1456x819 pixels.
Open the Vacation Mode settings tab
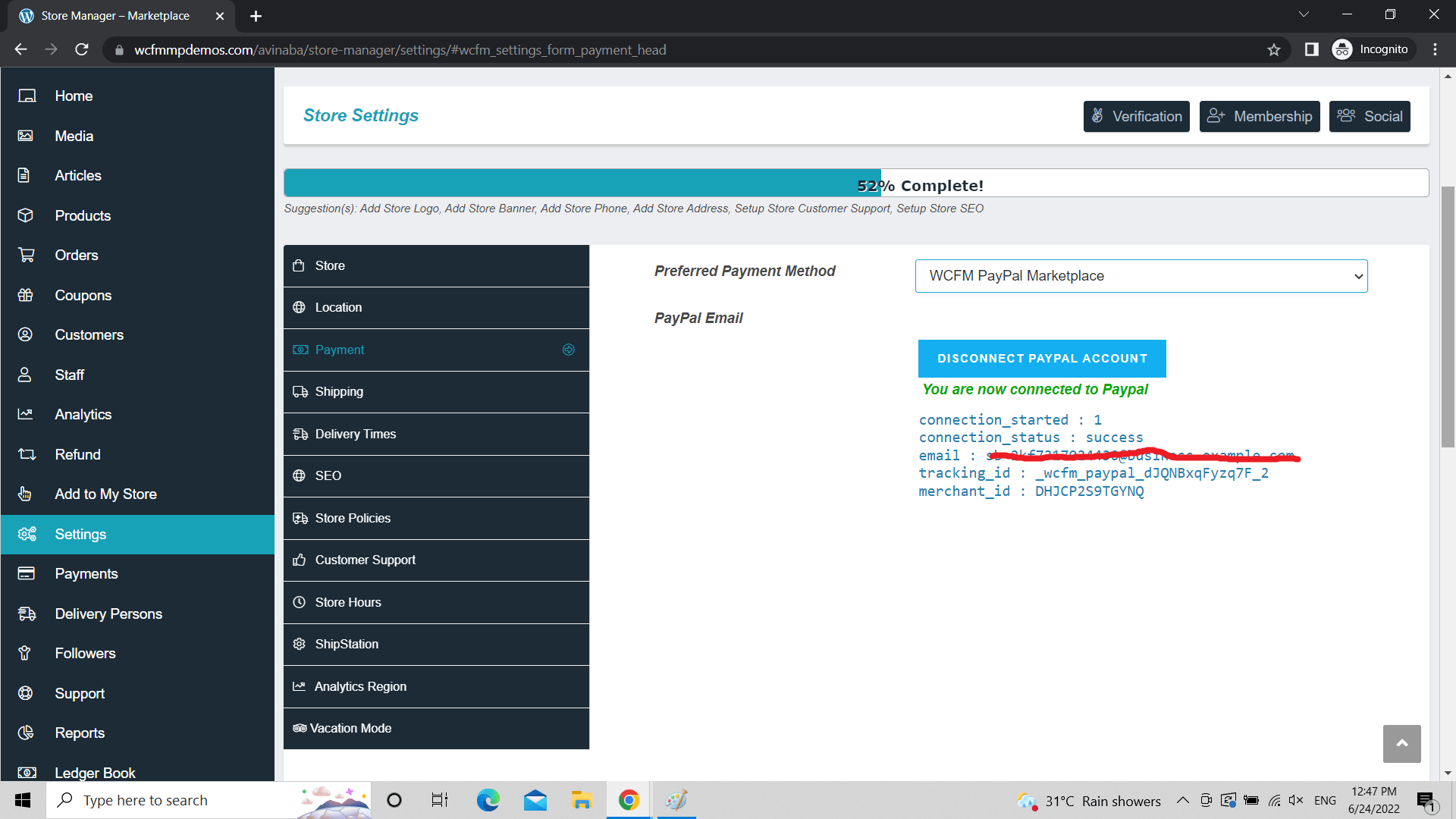350,728
